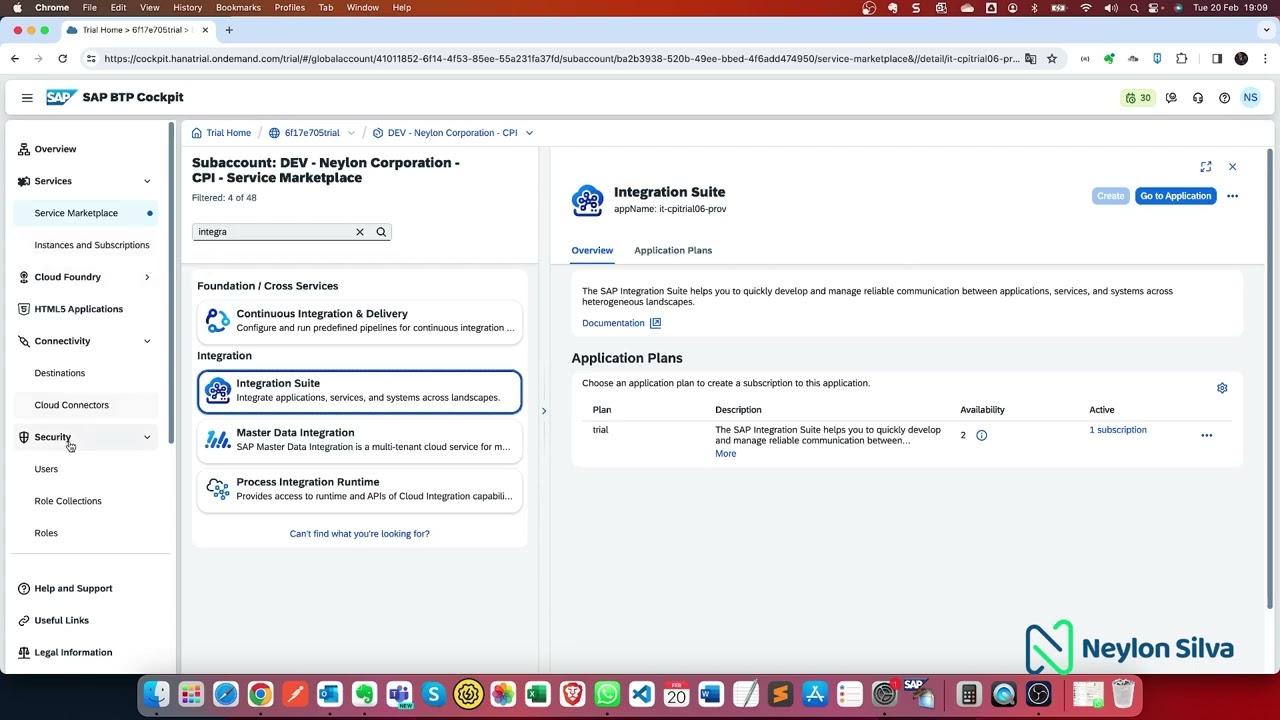The image size is (1280, 720).
Task: Open Cloud Connectors in sidebar
Action: tap(72, 405)
